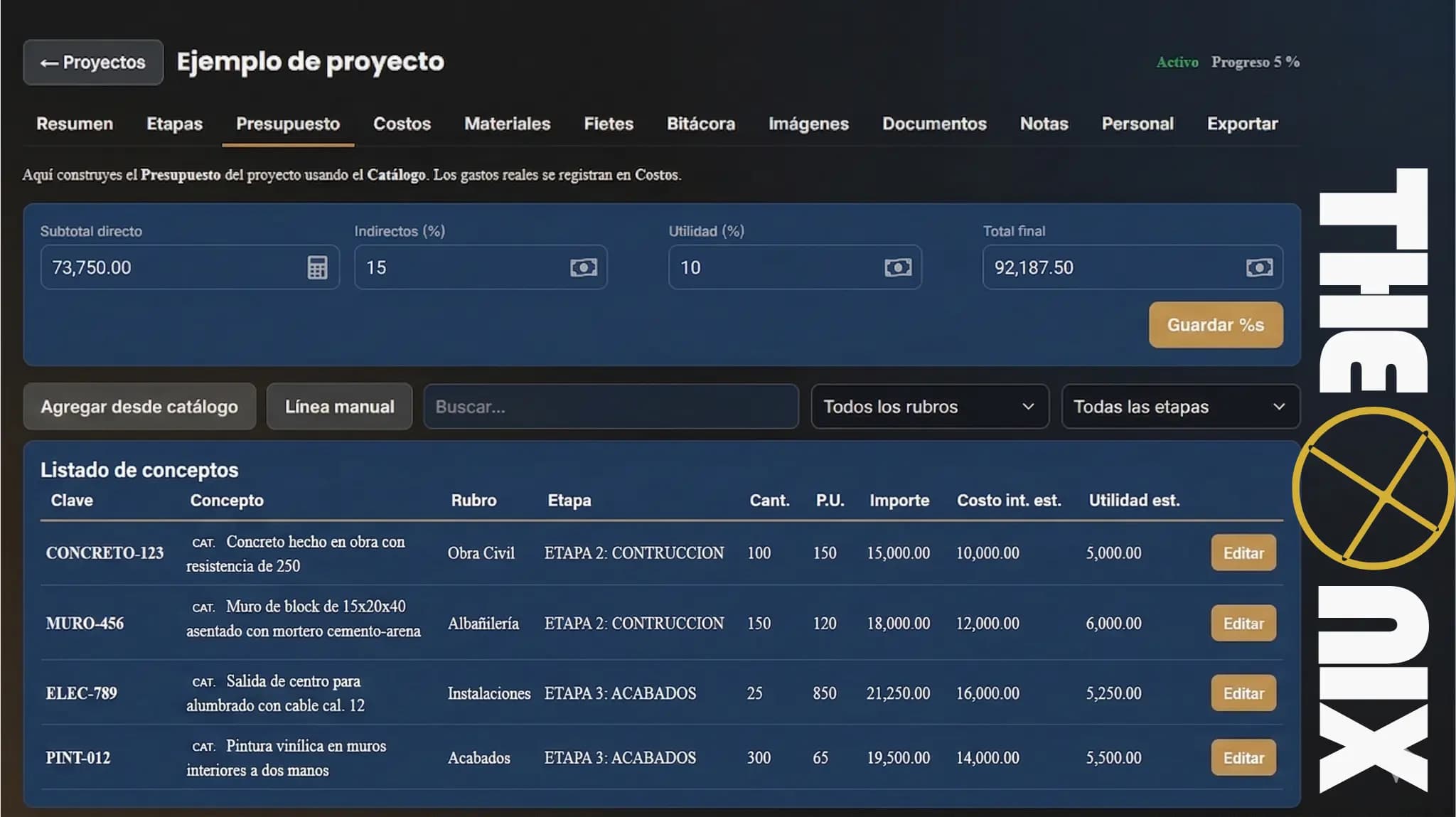Viewport: 1456px width, 817px height.
Task: Open the Imágenes tab
Action: pos(808,124)
